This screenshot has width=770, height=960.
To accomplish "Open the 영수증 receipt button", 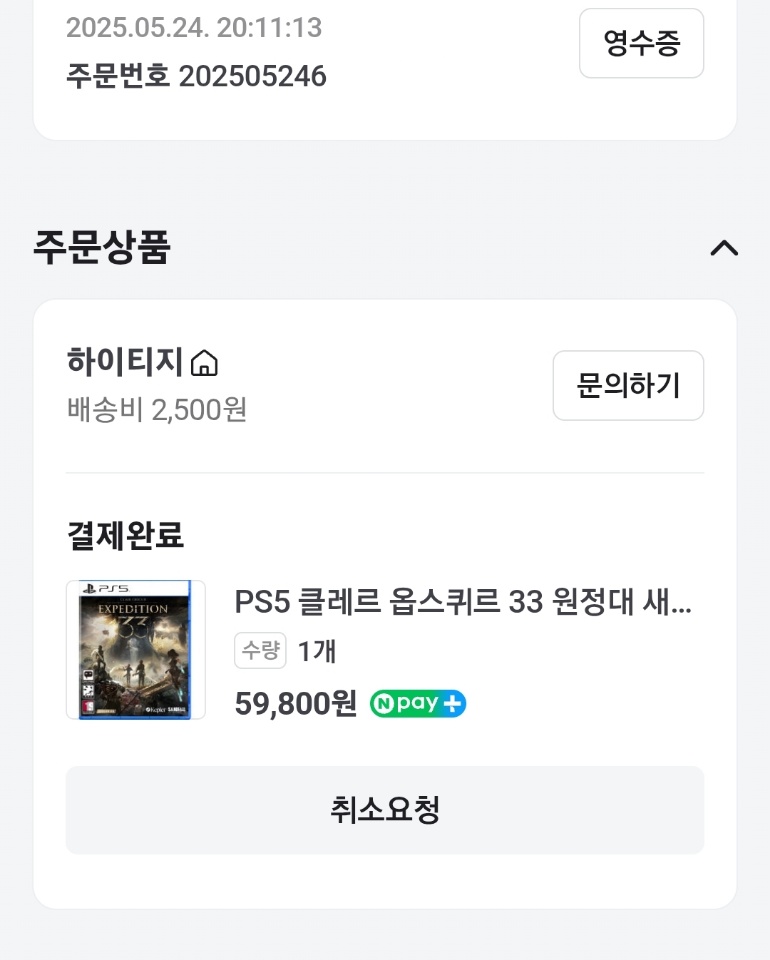I will [x=641, y=43].
